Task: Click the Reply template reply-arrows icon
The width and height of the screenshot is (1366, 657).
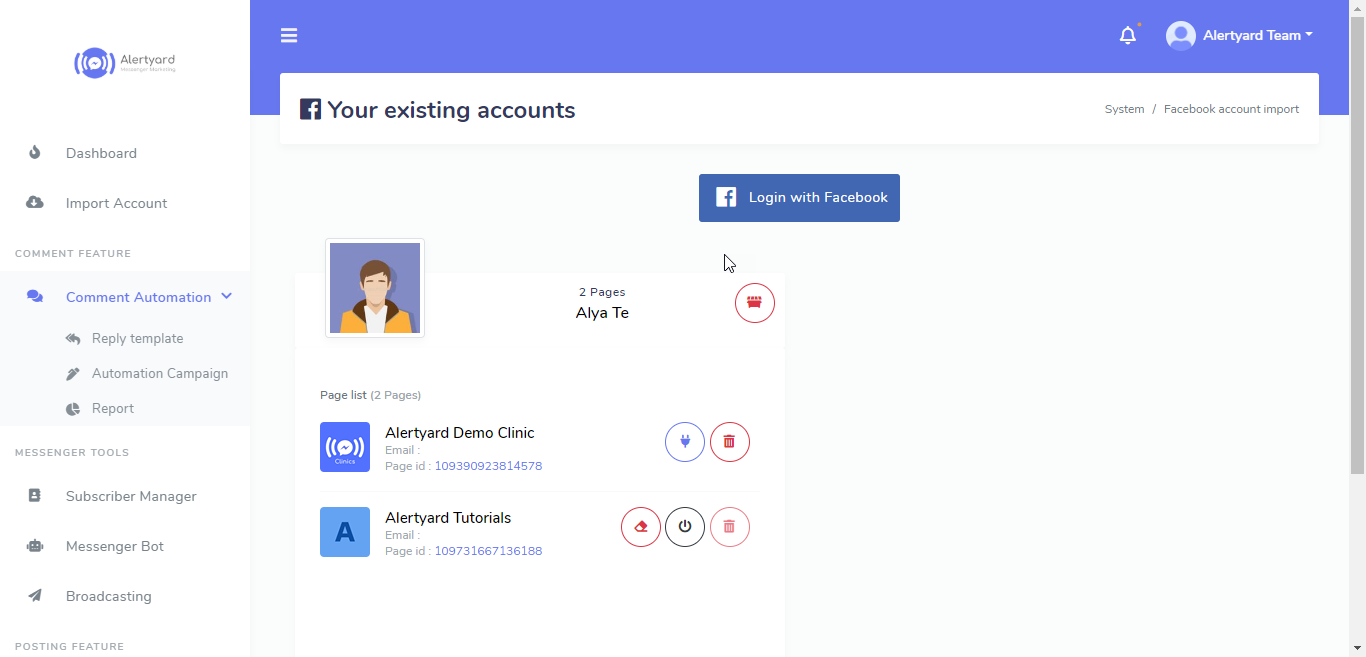Action: click(x=73, y=339)
